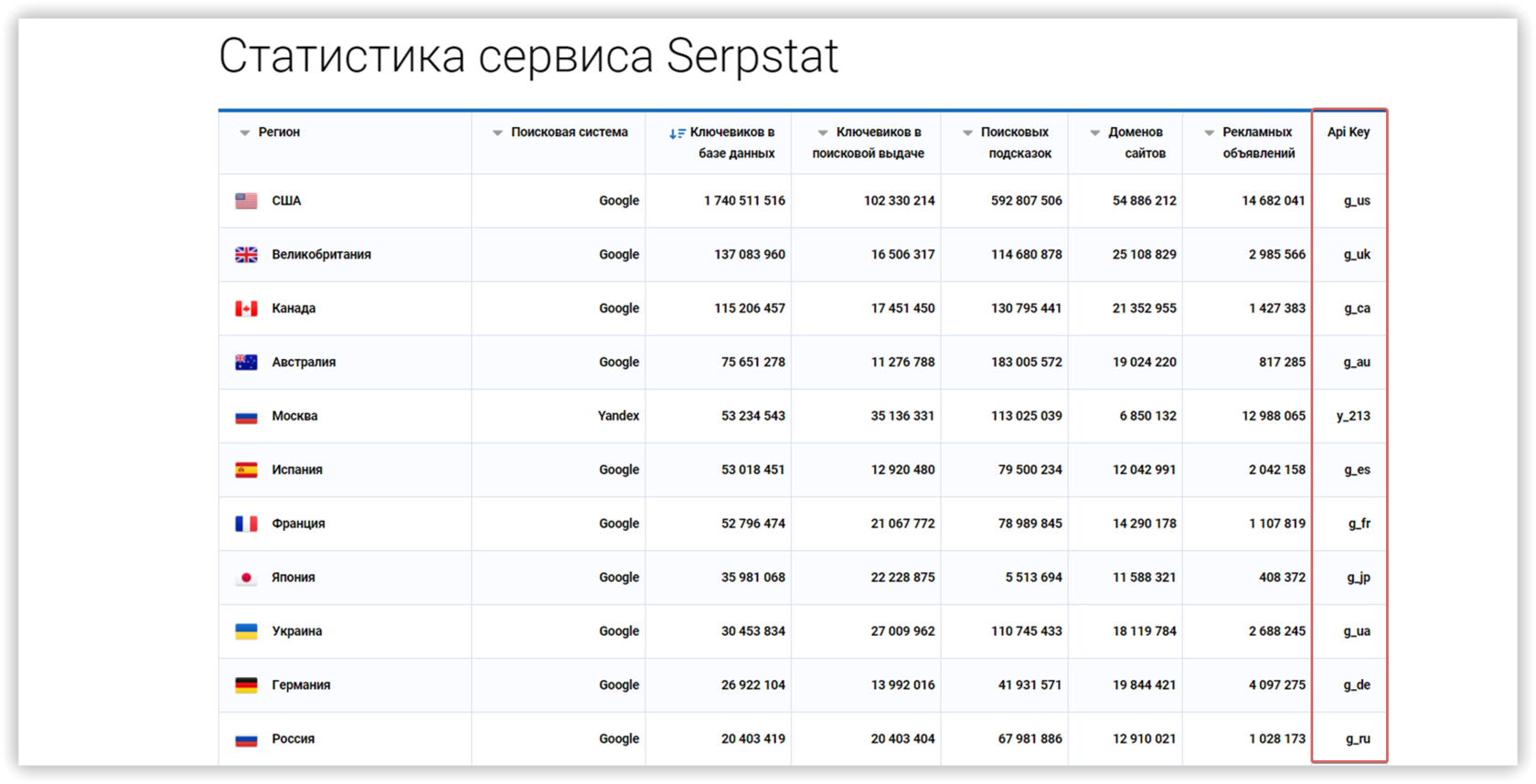This screenshot has height=784, width=1536.
Task: Select the Москва region name
Action: click(x=294, y=417)
